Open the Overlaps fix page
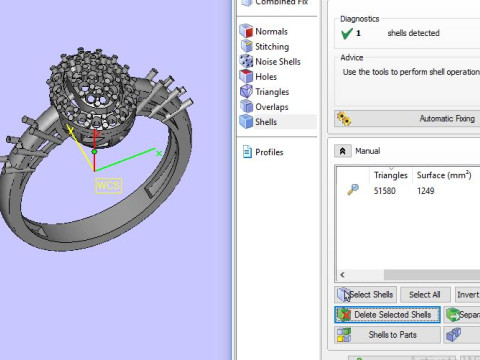This screenshot has width=480, height=360. point(264,107)
